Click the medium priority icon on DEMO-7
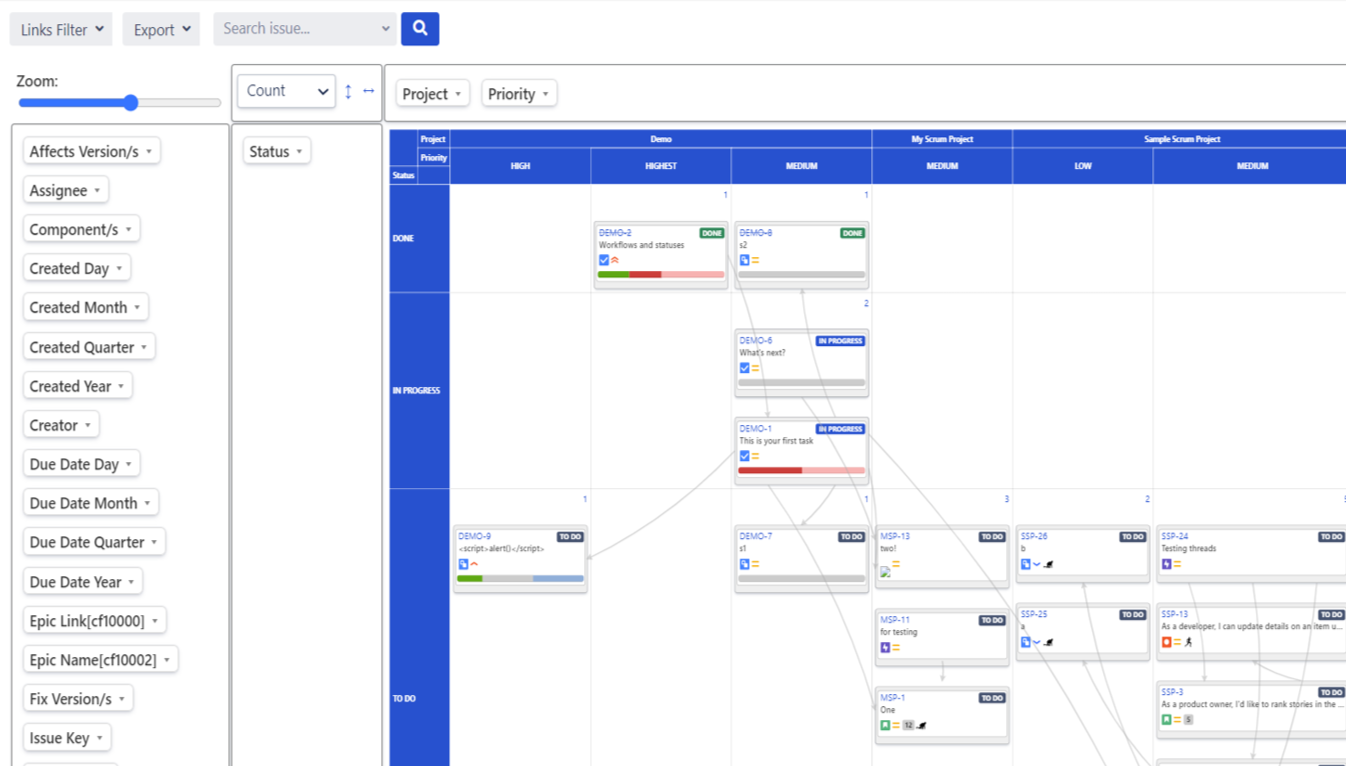 click(755, 564)
